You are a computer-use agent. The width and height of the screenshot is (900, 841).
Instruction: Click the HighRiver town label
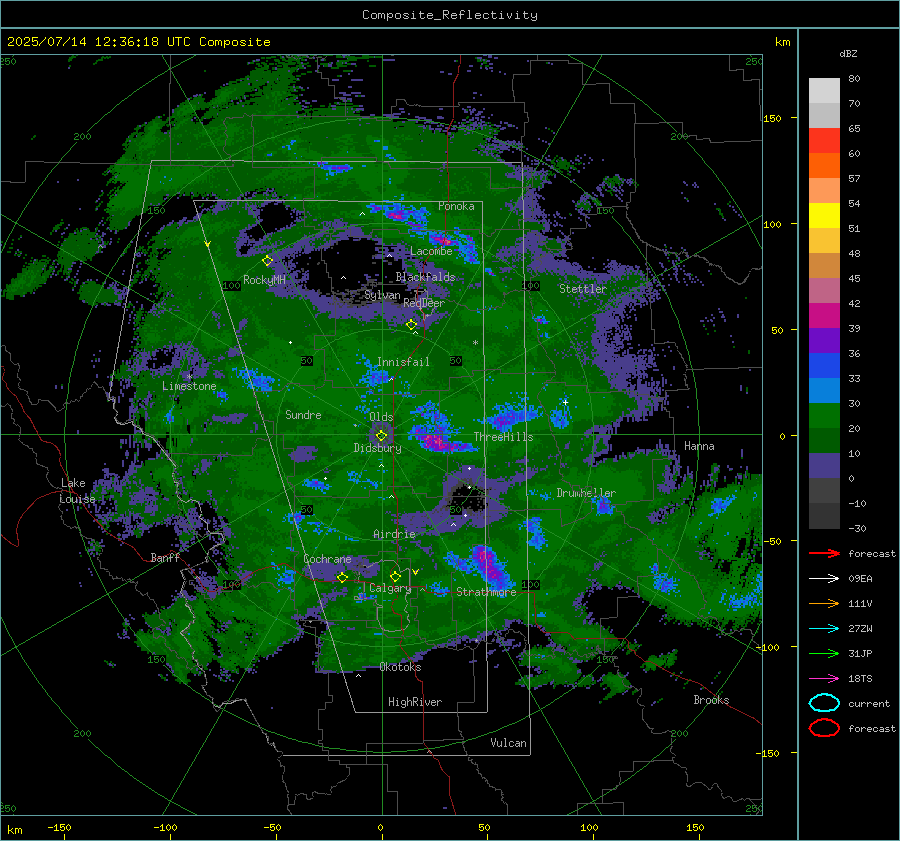tap(415, 702)
